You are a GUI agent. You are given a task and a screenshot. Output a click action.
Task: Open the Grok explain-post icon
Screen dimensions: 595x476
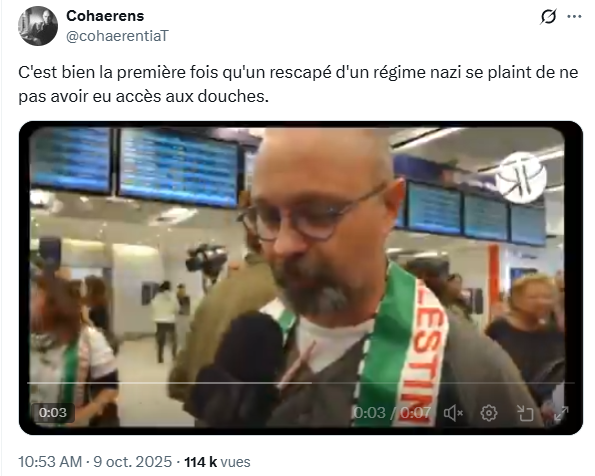(548, 17)
